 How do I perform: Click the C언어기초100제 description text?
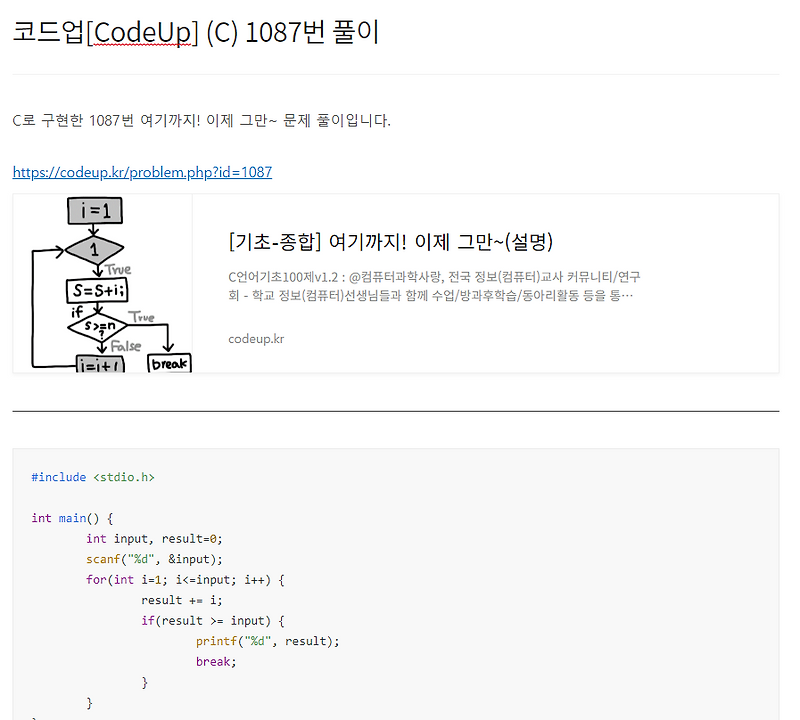pyautogui.click(x=440, y=286)
